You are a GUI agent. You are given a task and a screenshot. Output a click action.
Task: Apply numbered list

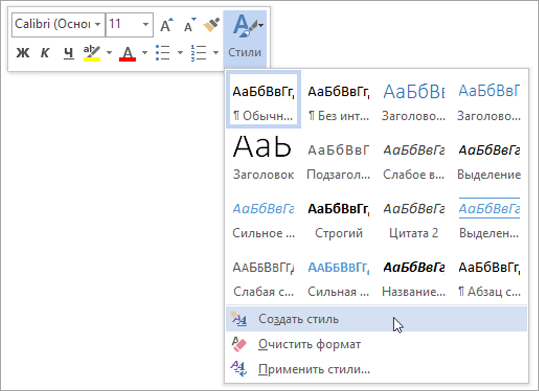point(199,53)
